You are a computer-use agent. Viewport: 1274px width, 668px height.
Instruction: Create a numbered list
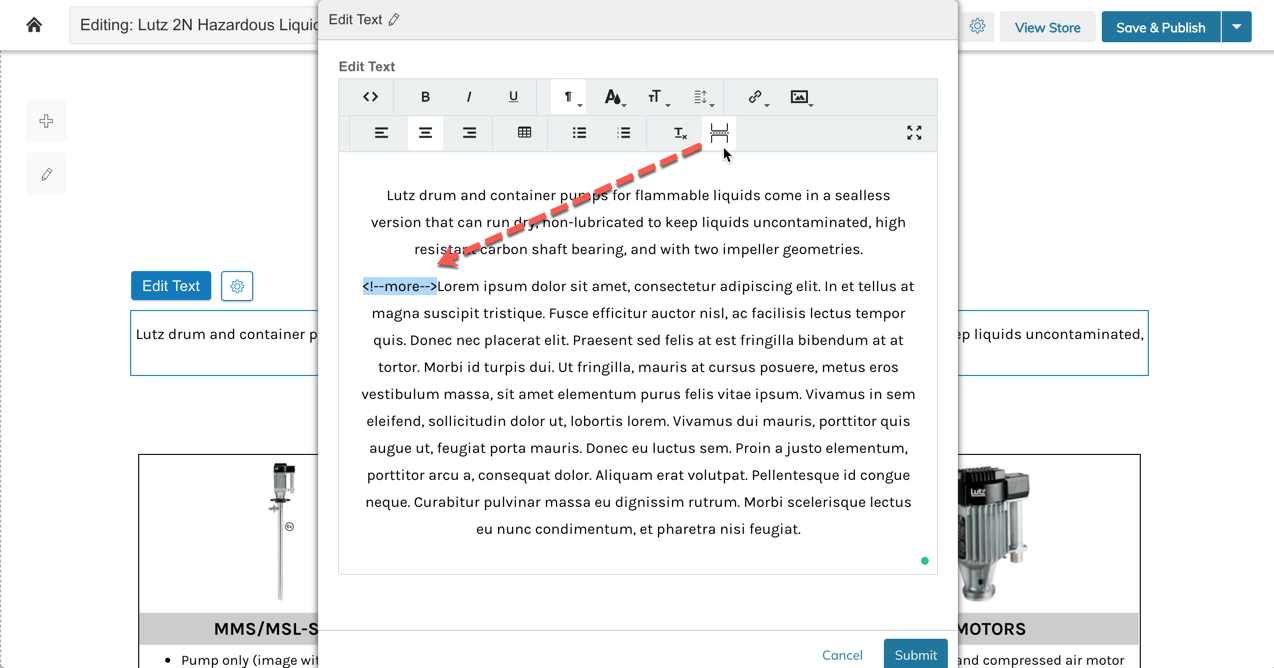tap(623, 133)
